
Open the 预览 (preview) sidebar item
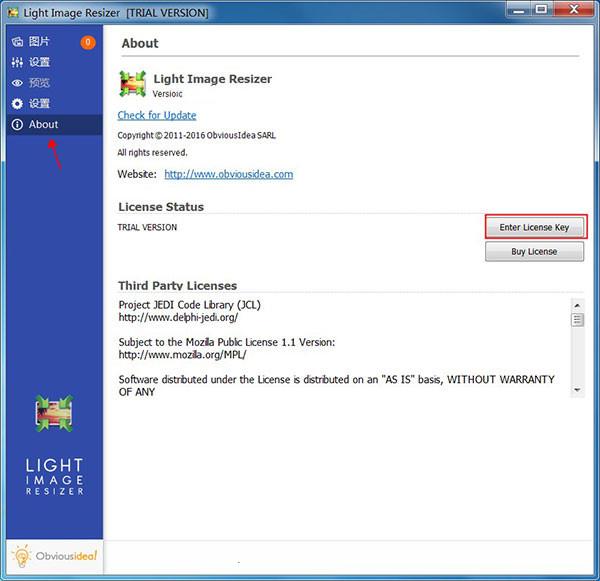54,83
